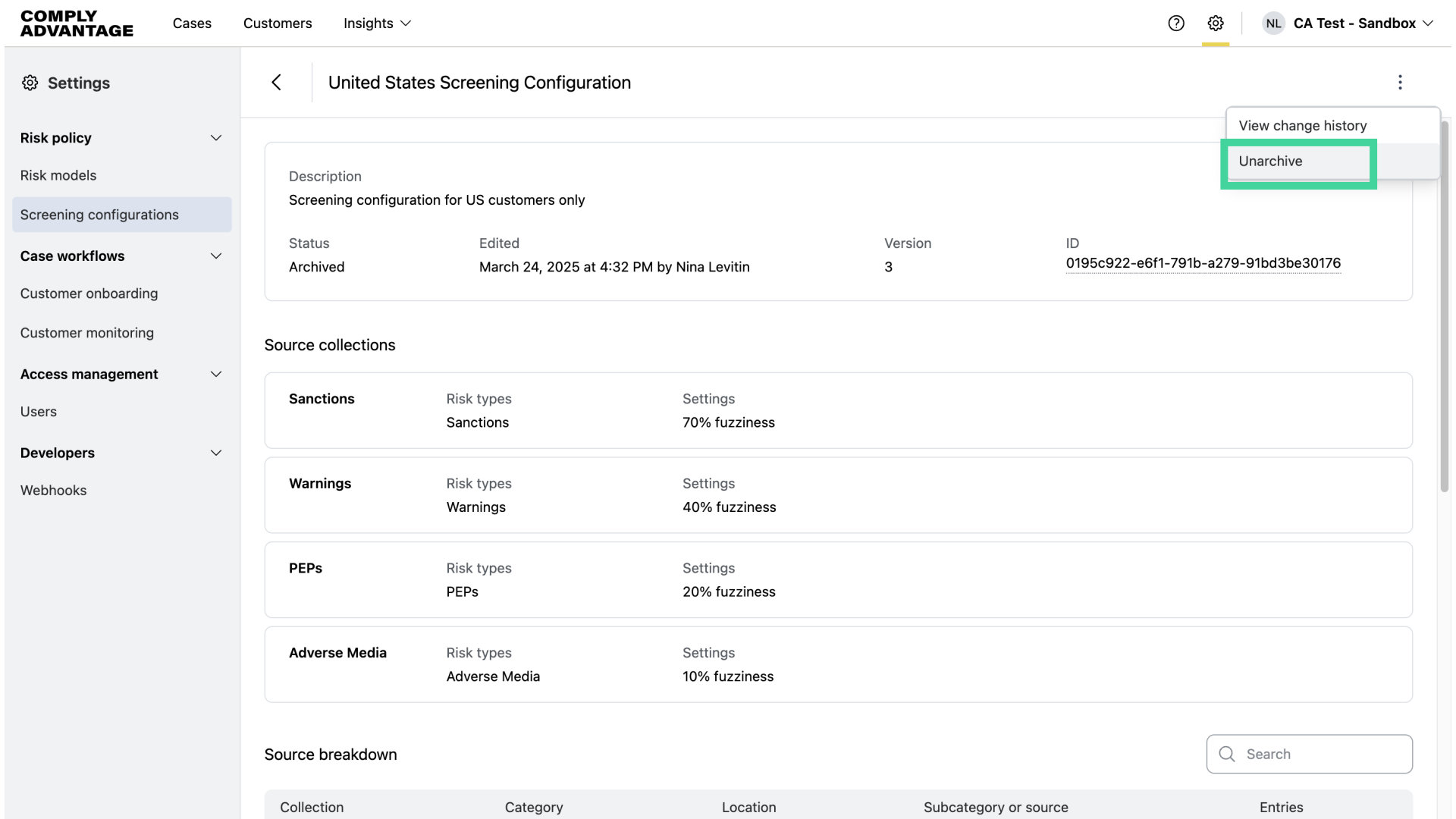
Task: Go back using the left arrow icon
Action: 277,83
